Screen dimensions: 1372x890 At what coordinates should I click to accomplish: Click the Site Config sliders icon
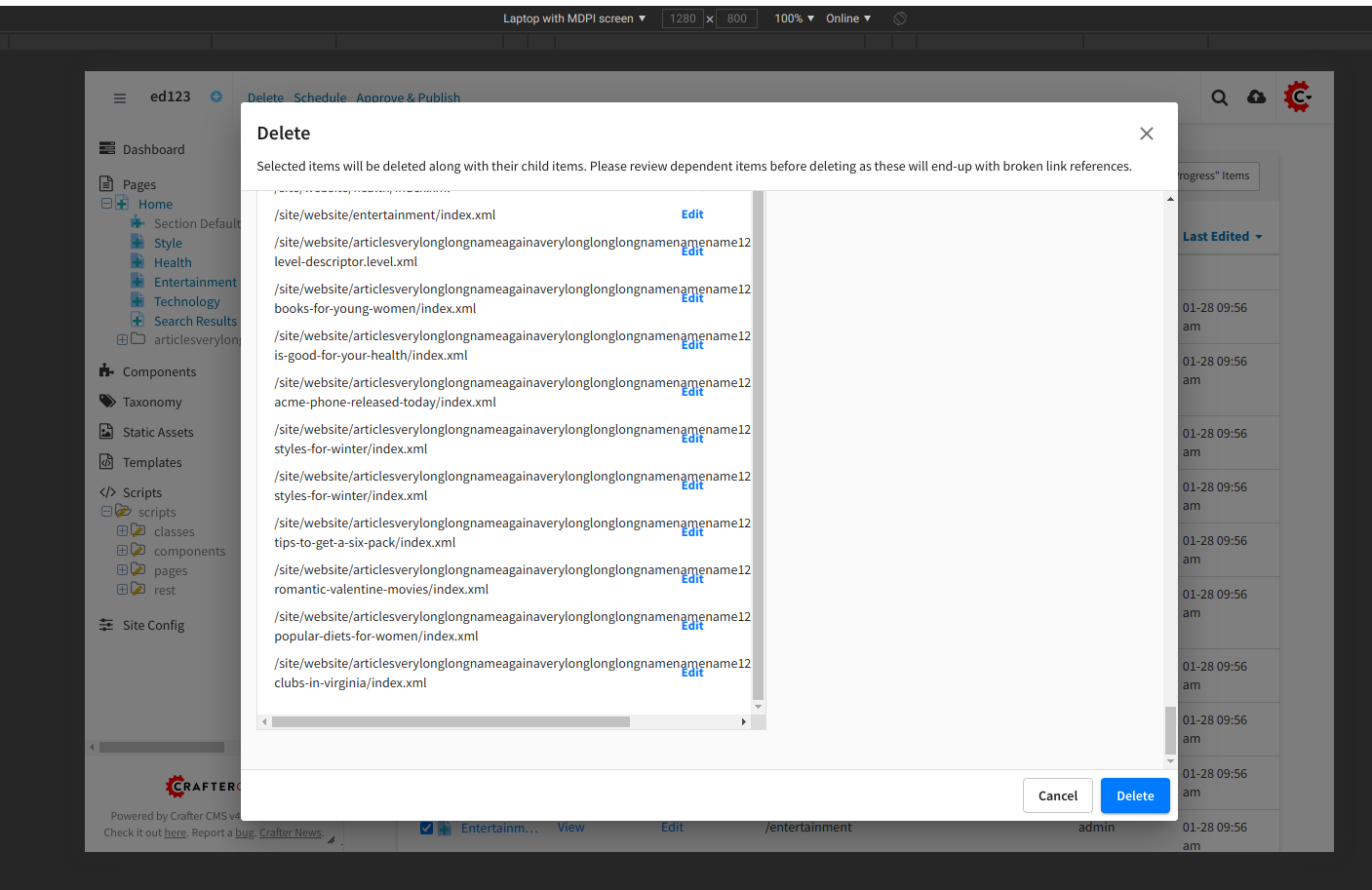106,625
